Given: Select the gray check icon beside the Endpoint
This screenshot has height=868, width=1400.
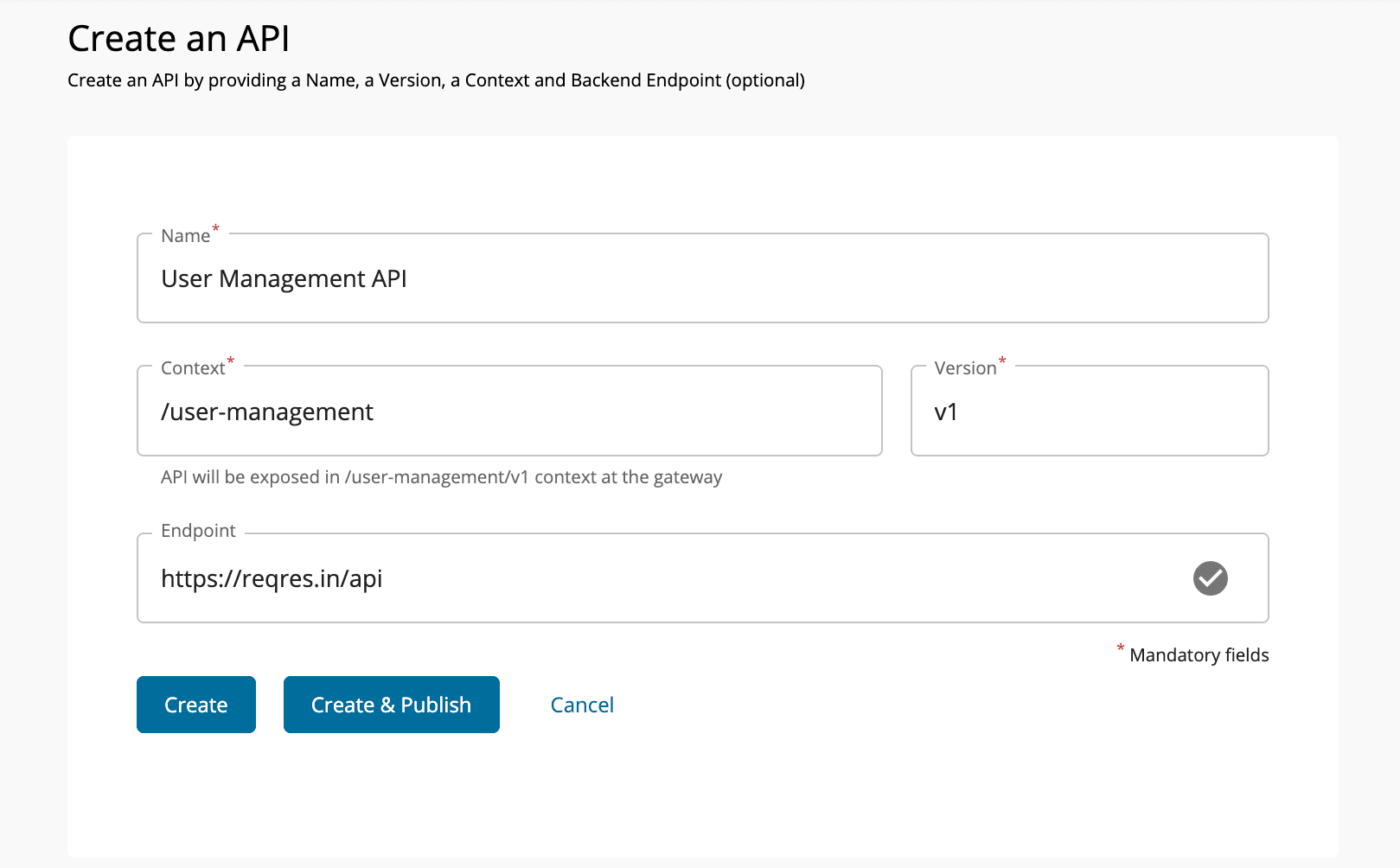Looking at the screenshot, I should coord(1211,578).
